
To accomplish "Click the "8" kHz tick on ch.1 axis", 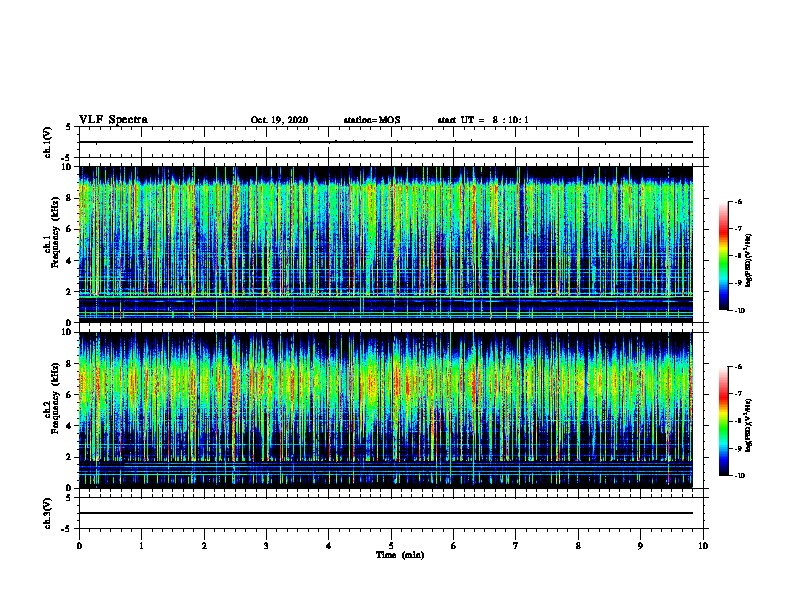I will 69,198.
